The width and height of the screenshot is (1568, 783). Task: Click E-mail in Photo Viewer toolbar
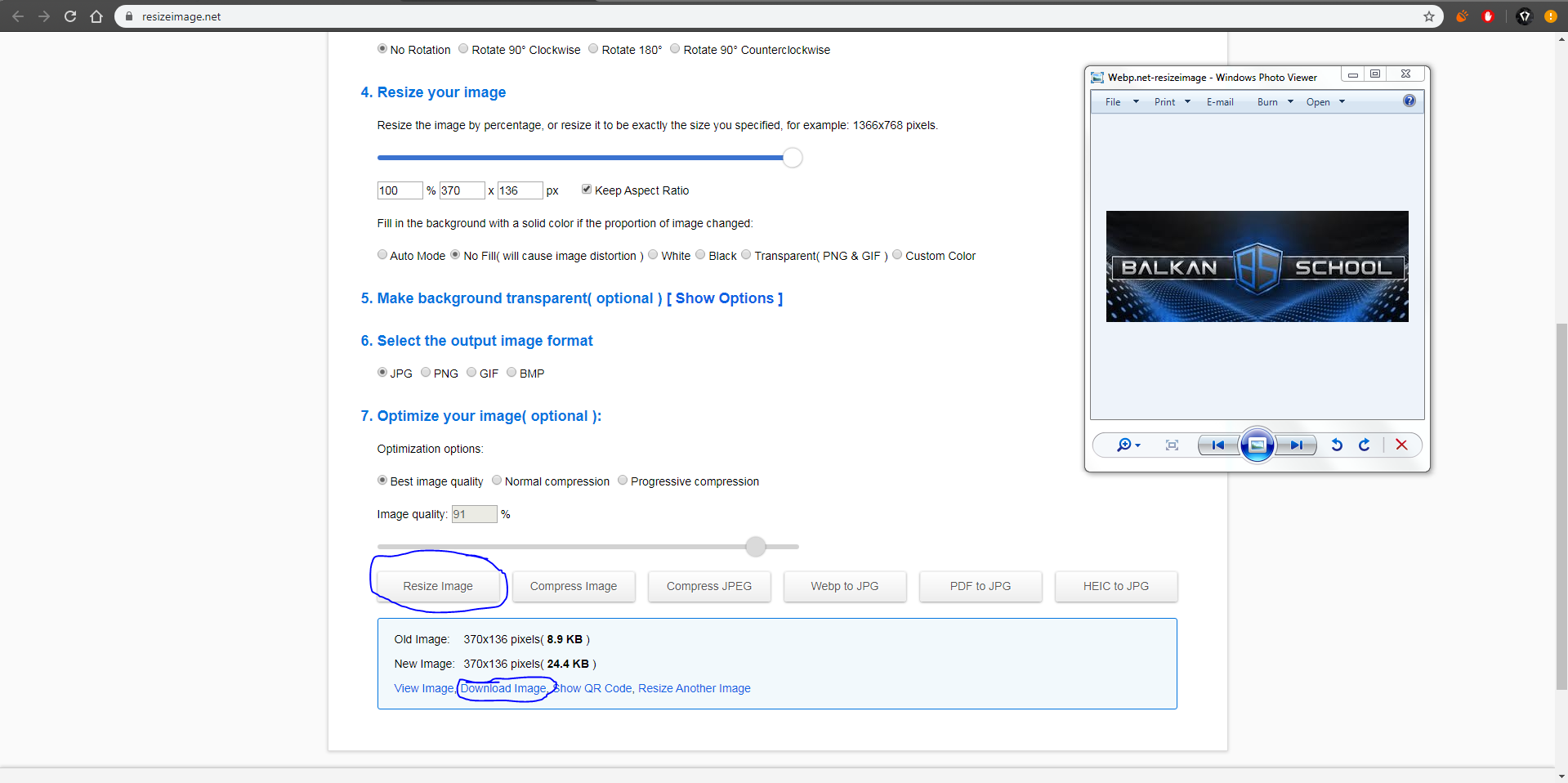point(1220,102)
